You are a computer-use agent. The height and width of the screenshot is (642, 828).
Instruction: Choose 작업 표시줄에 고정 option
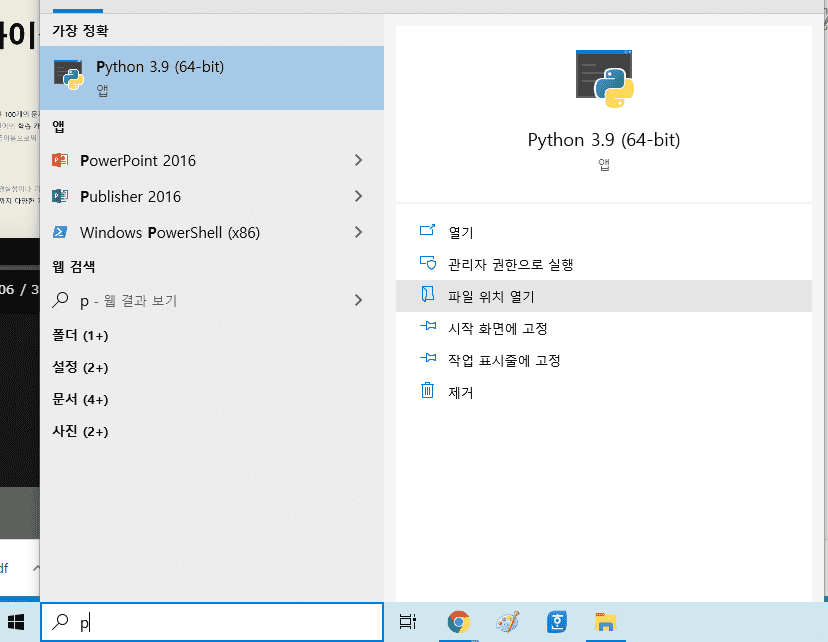[x=604, y=360]
